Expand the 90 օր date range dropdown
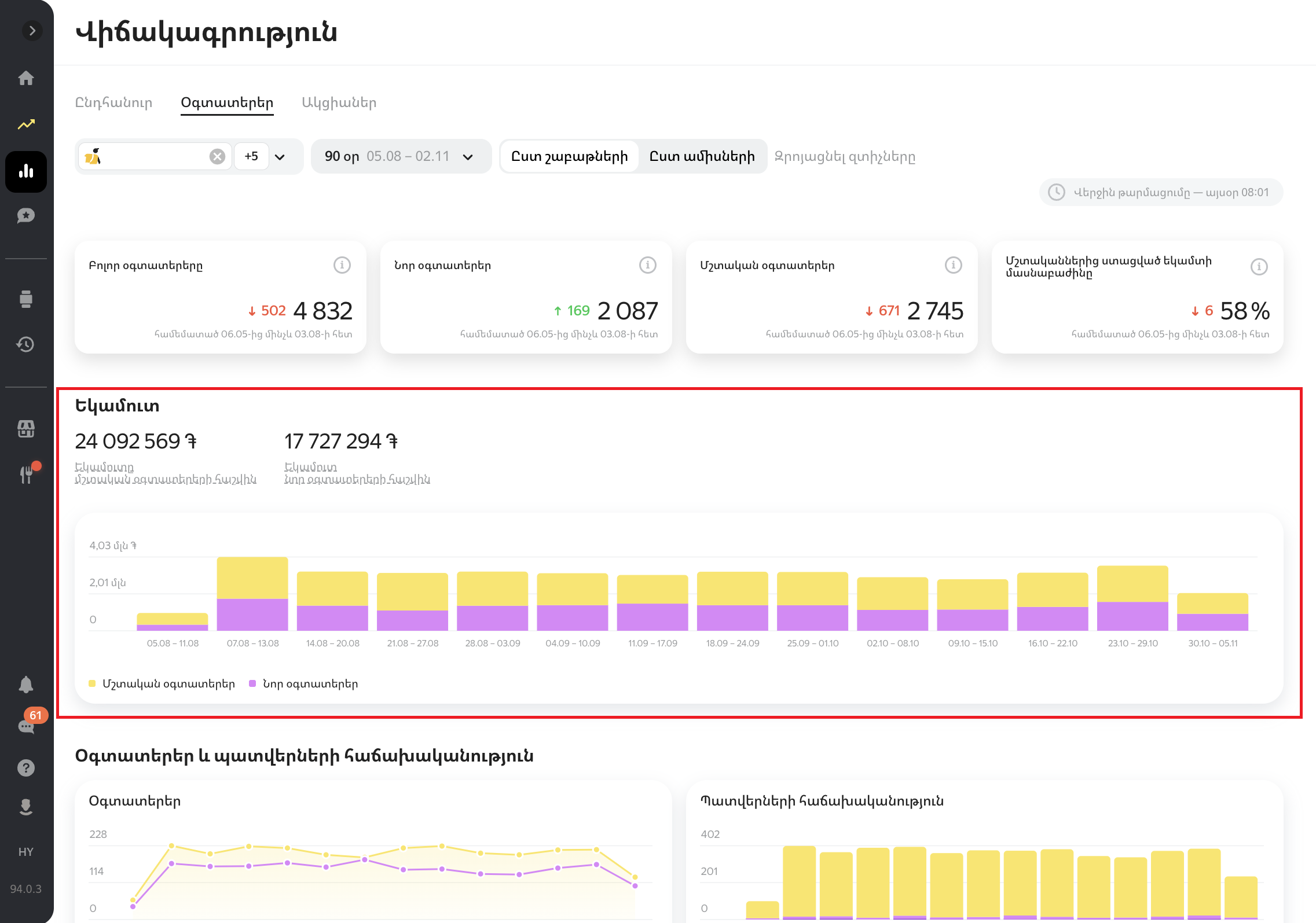1316x923 pixels. click(400, 156)
